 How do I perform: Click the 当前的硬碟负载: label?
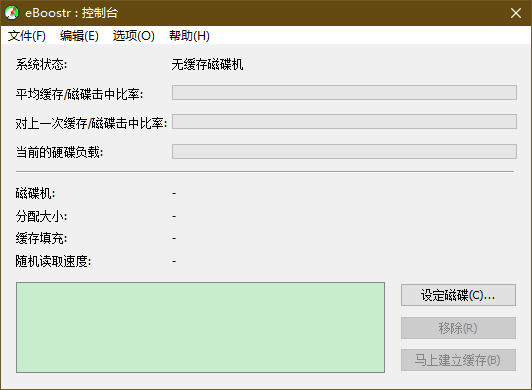[x=59, y=152]
